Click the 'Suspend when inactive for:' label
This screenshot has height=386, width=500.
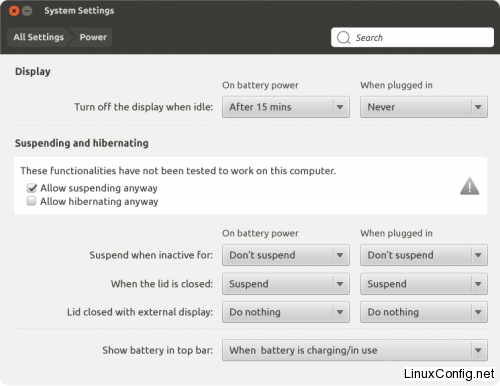[151, 255]
